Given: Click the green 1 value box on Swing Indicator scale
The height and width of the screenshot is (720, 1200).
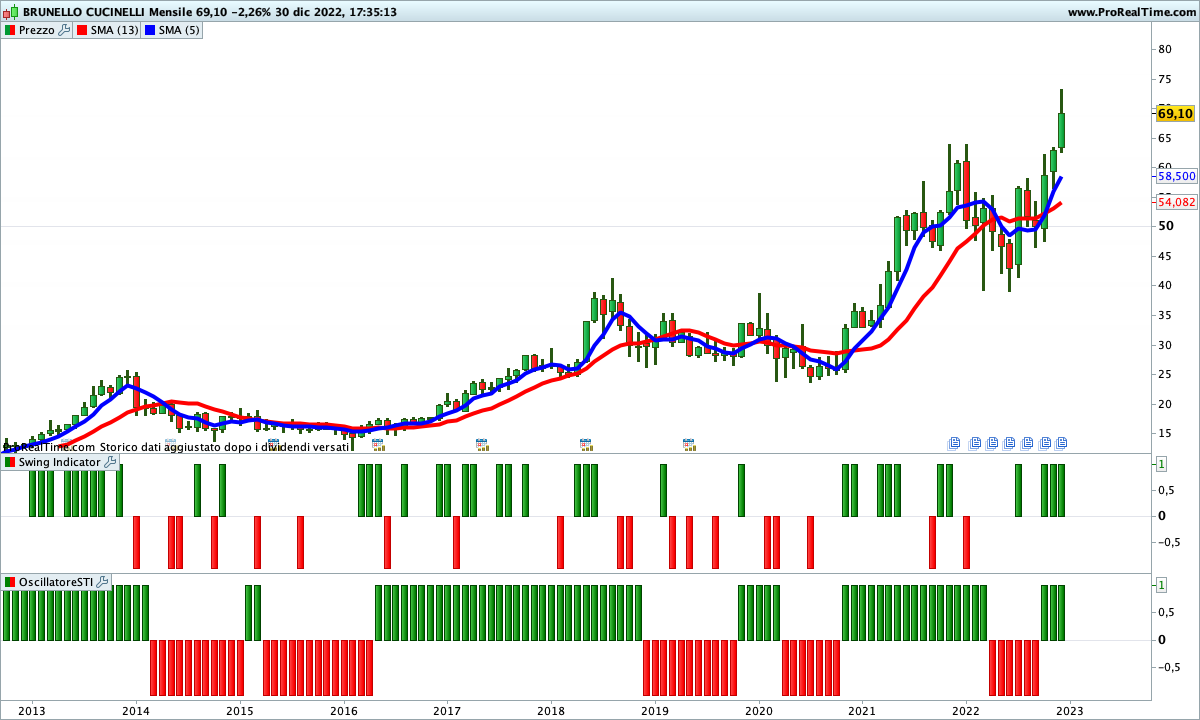Looking at the screenshot, I should (x=1162, y=464).
